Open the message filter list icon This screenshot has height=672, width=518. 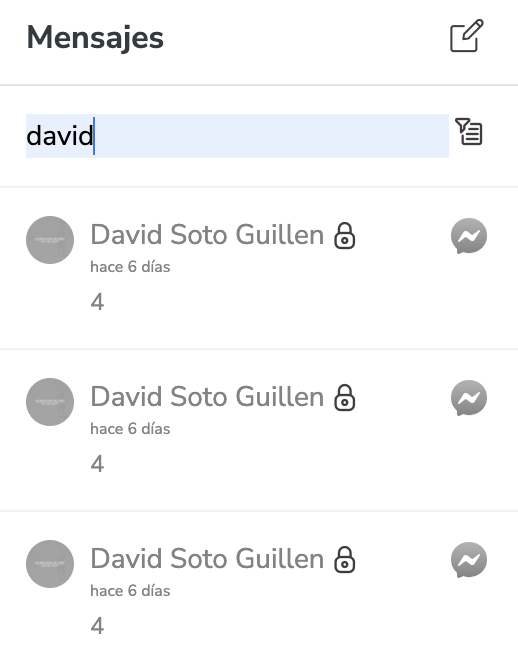coord(469,132)
